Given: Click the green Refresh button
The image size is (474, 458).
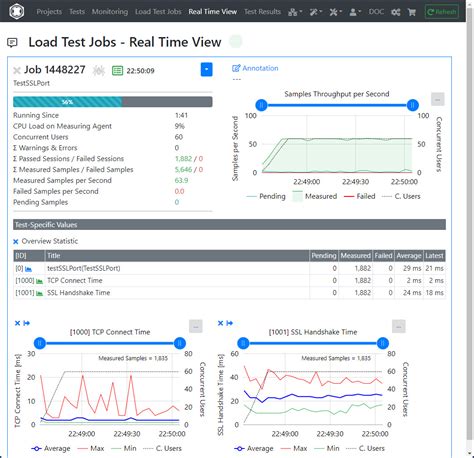Looking at the screenshot, I should click(442, 12).
